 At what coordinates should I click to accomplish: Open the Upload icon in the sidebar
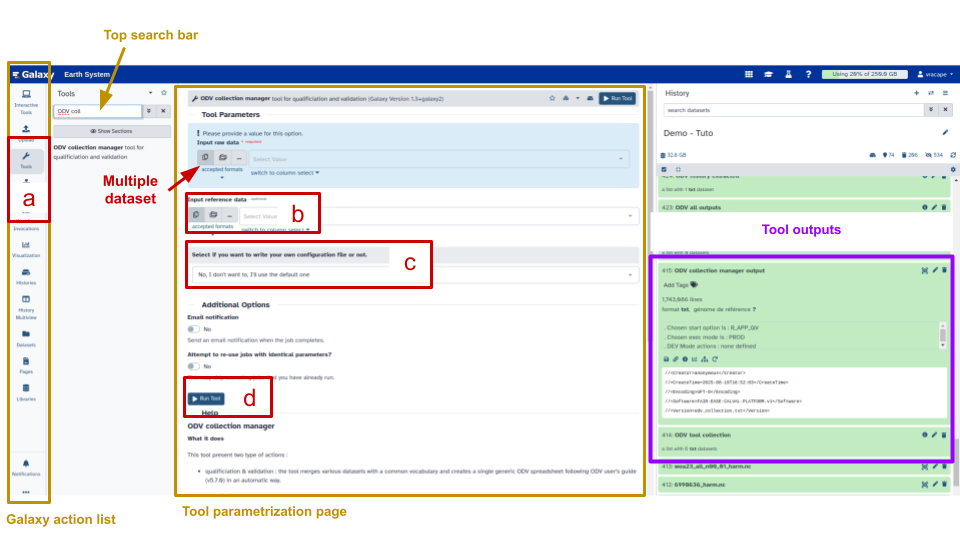pos(26,129)
